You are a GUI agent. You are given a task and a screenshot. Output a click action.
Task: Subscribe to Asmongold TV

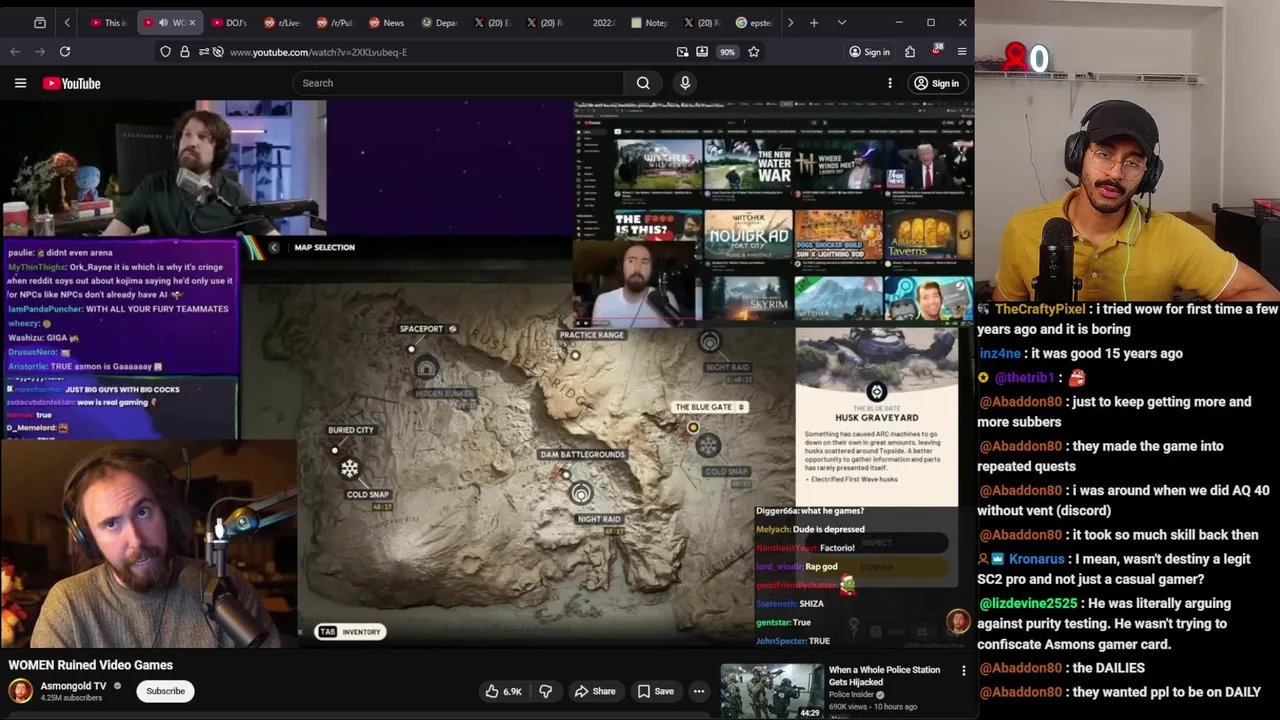pyautogui.click(x=165, y=691)
